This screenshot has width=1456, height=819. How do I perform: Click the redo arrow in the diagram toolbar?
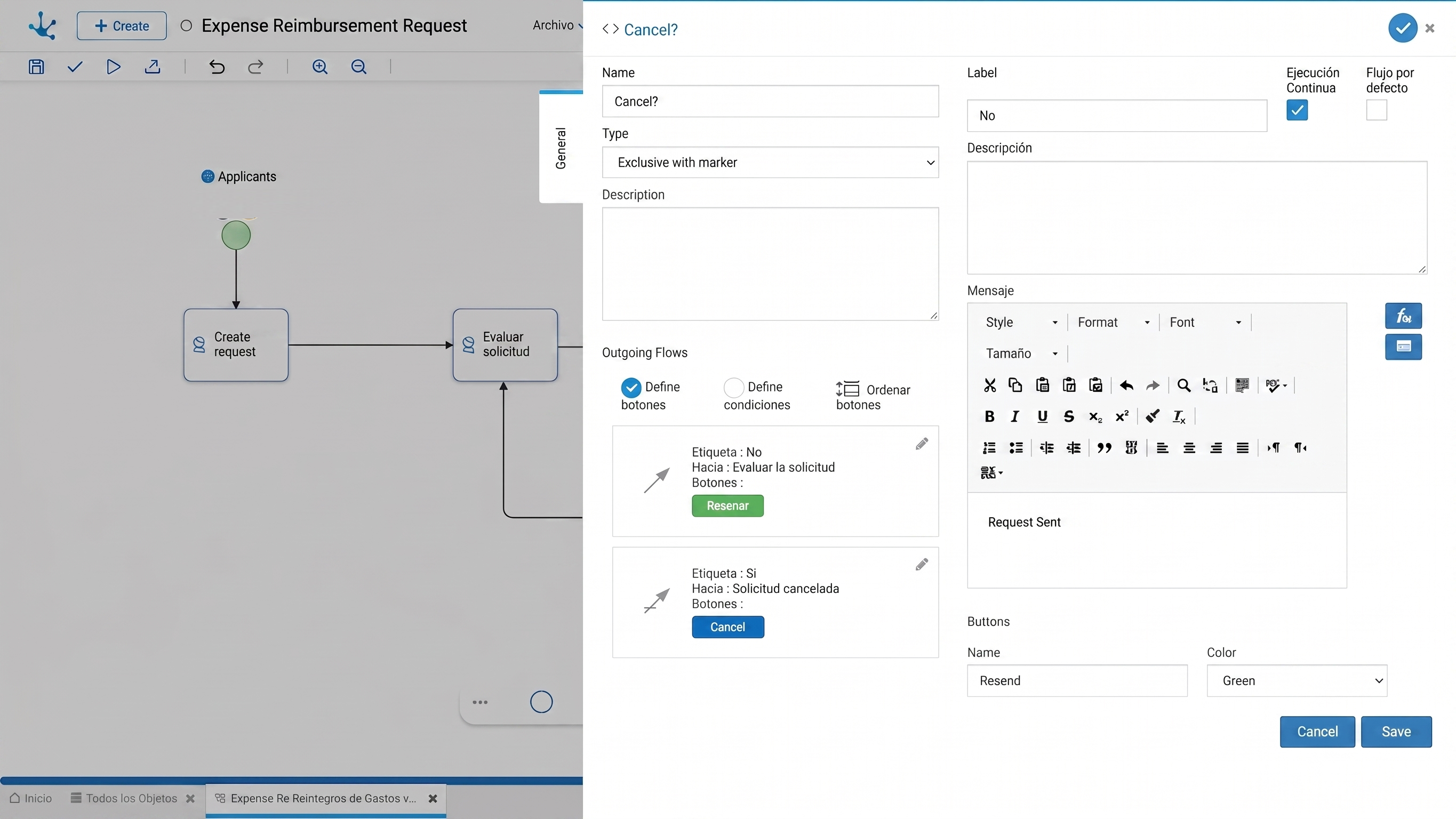(255, 67)
